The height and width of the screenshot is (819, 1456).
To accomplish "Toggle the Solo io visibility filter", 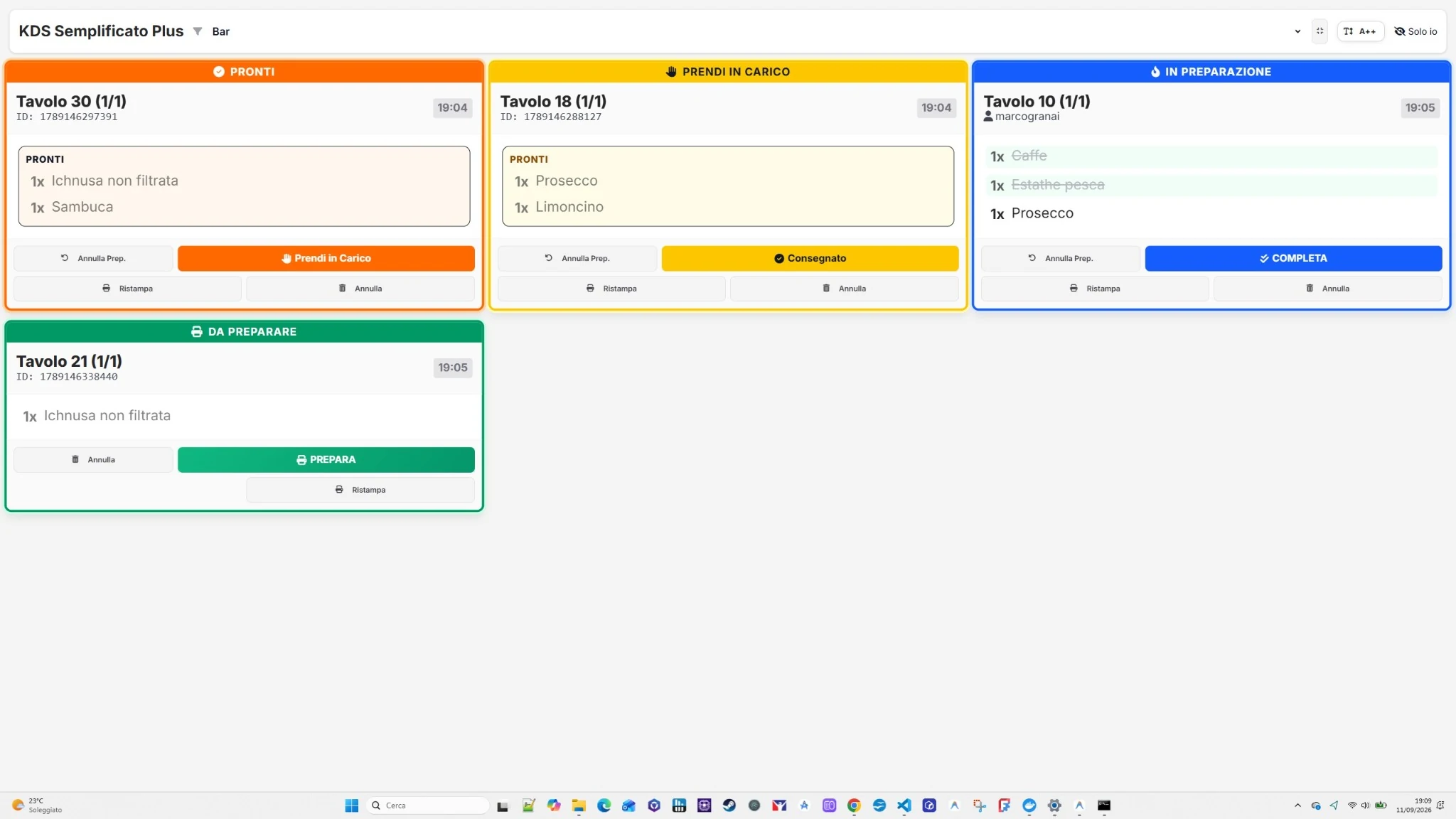I will click(x=1415, y=31).
